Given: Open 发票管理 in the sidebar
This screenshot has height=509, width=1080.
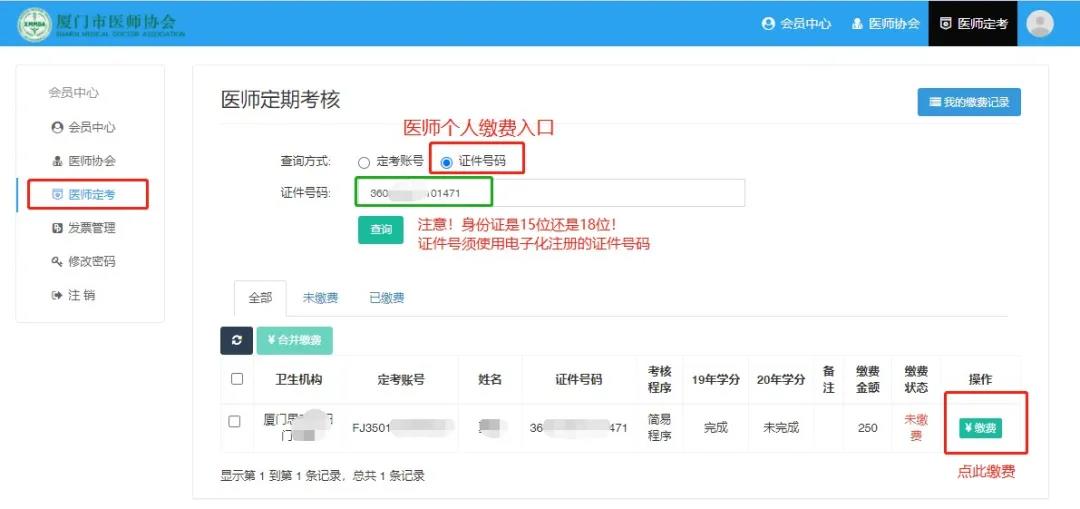Looking at the screenshot, I should tap(84, 228).
